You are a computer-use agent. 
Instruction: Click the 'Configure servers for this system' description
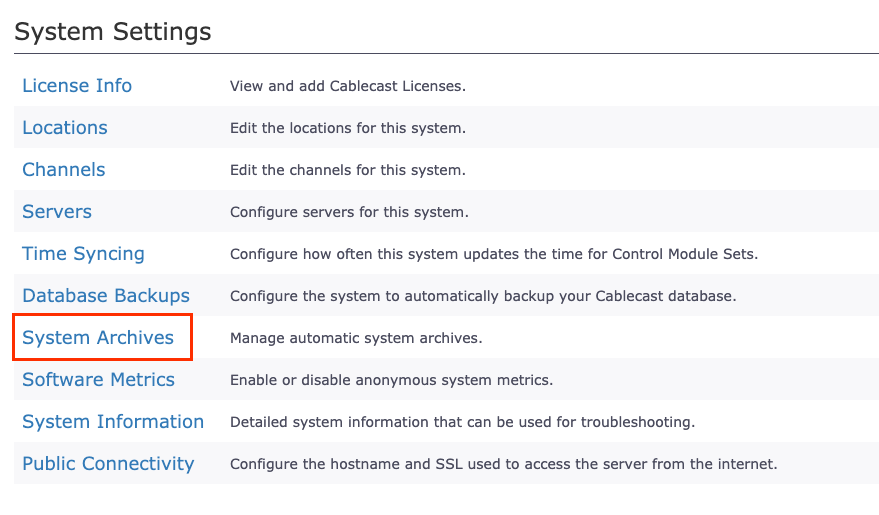[349, 213]
